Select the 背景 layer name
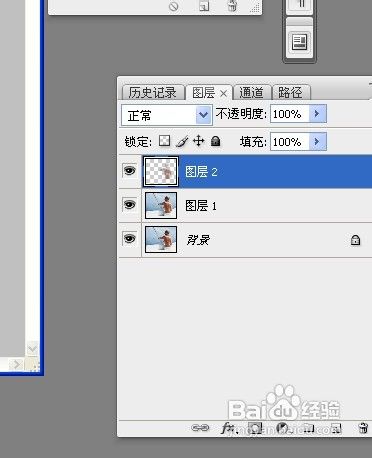This screenshot has height=458, width=372. (x=198, y=240)
